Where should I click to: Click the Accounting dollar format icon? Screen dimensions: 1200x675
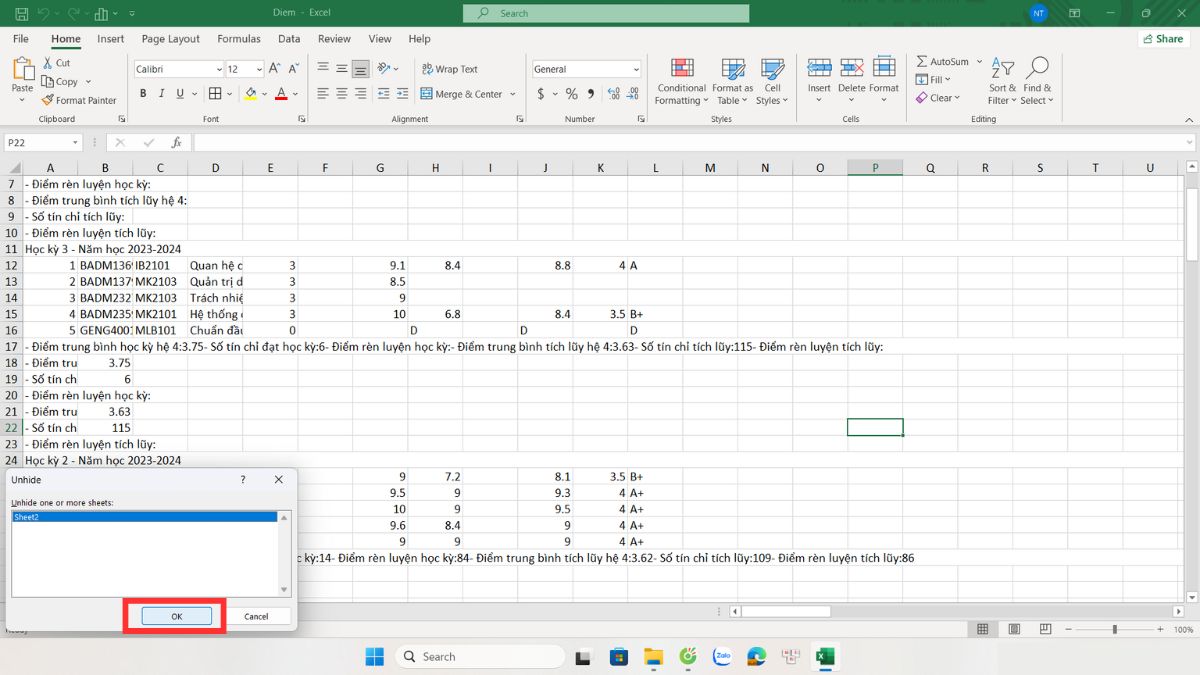(x=541, y=94)
